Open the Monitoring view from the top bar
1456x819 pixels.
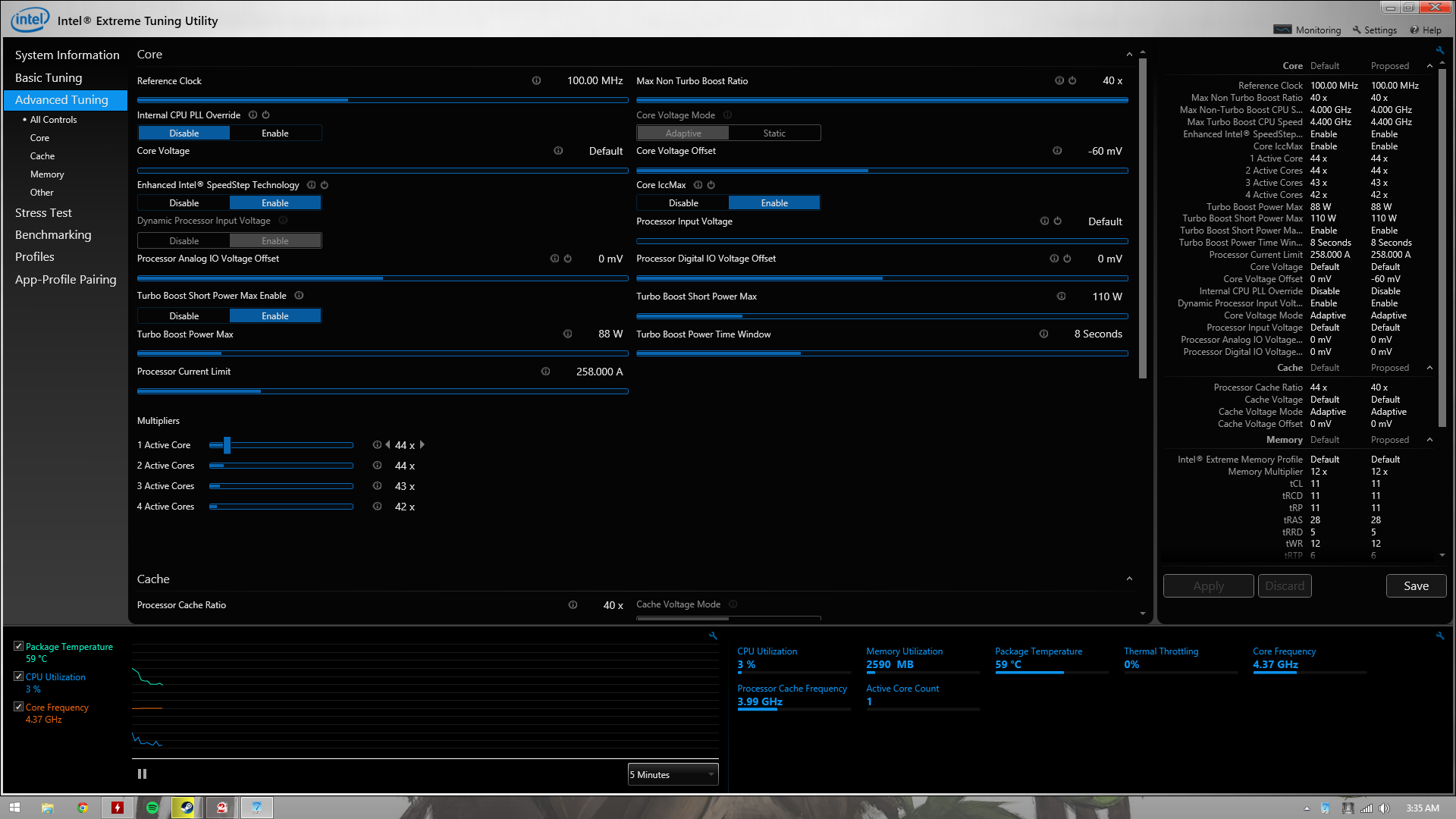coord(1307,30)
